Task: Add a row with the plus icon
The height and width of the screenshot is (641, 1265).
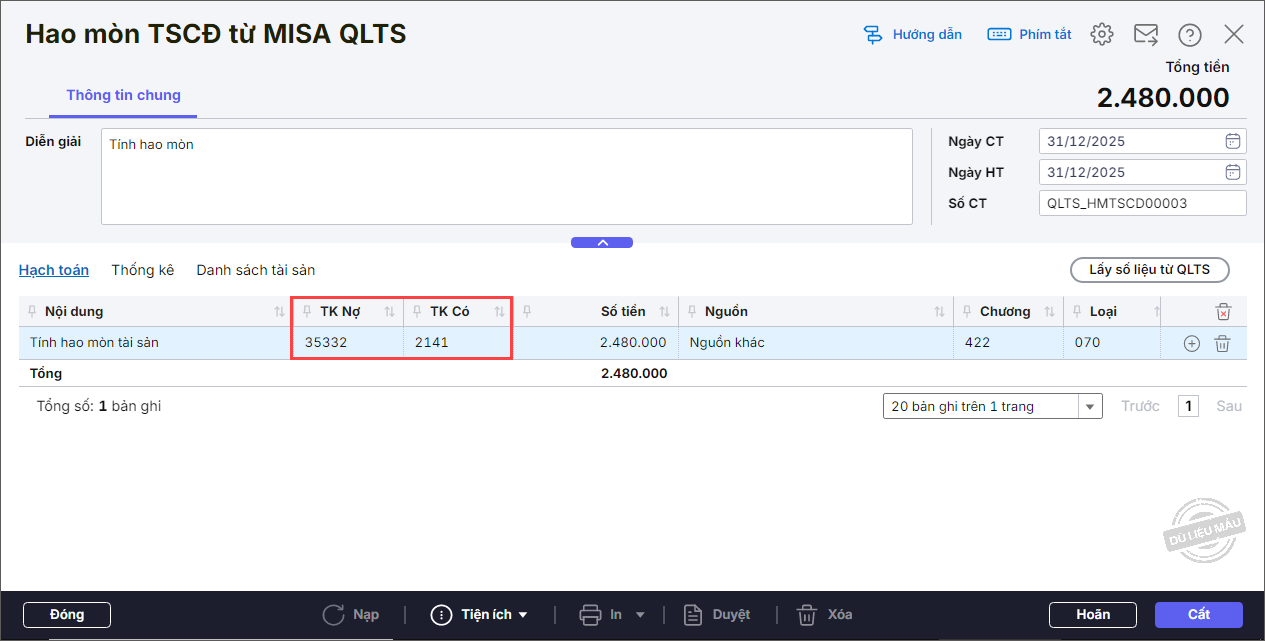Action: tap(1191, 343)
